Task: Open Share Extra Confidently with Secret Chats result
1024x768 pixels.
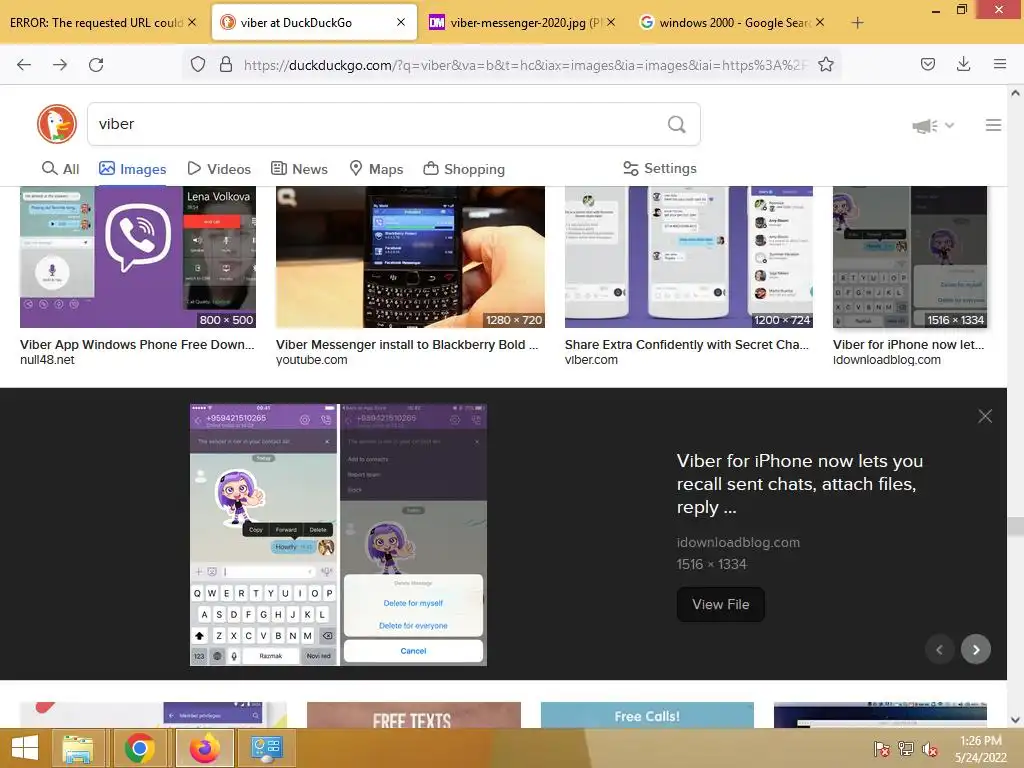Action: [687, 345]
